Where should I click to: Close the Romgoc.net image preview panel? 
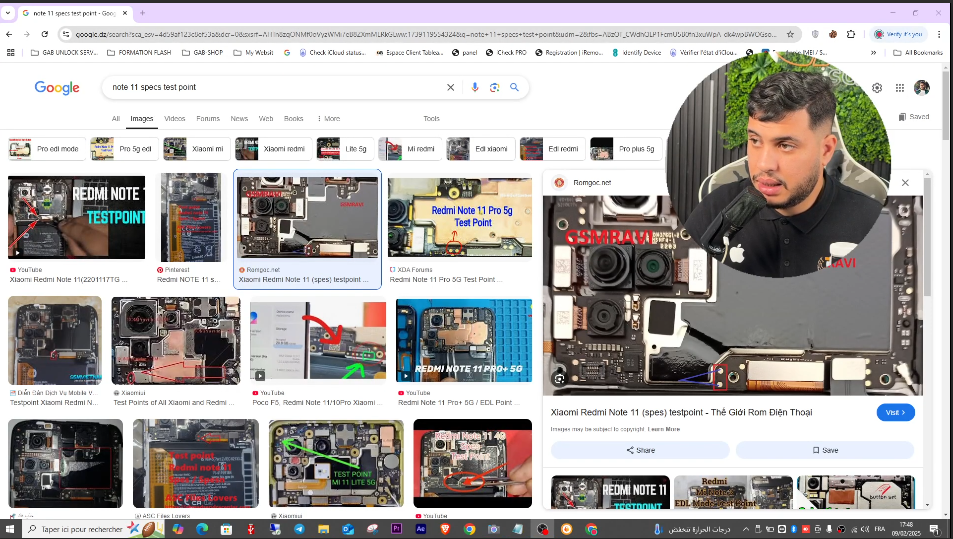coord(905,182)
